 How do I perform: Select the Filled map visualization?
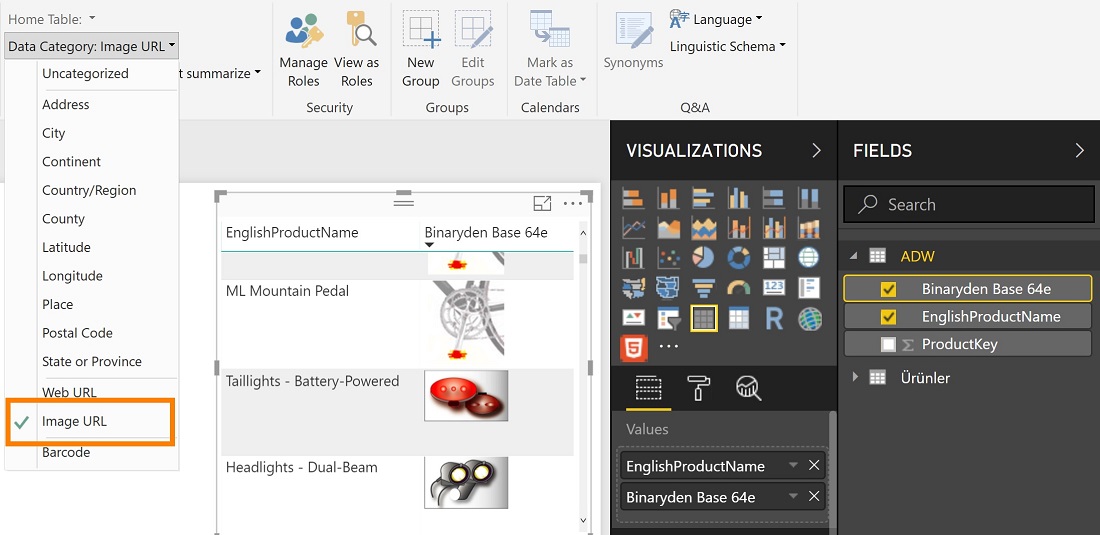click(x=668, y=287)
